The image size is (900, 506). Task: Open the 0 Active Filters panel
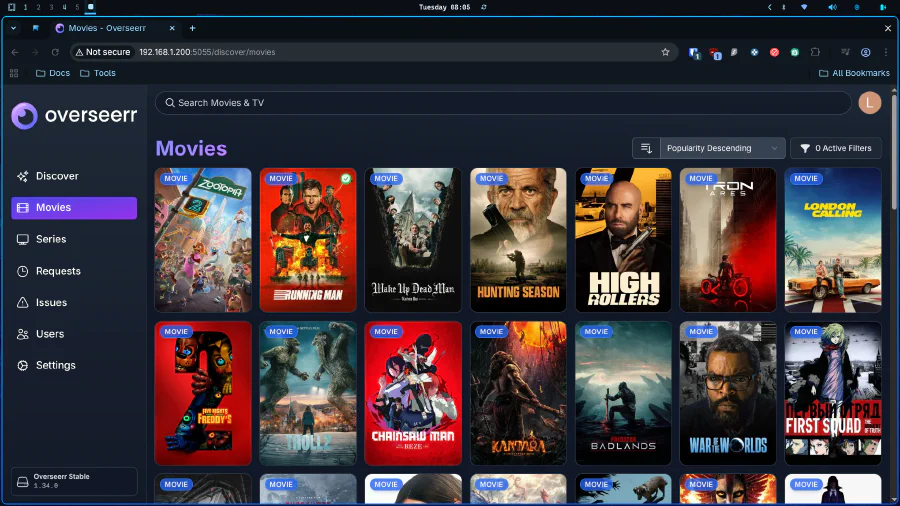(835, 148)
